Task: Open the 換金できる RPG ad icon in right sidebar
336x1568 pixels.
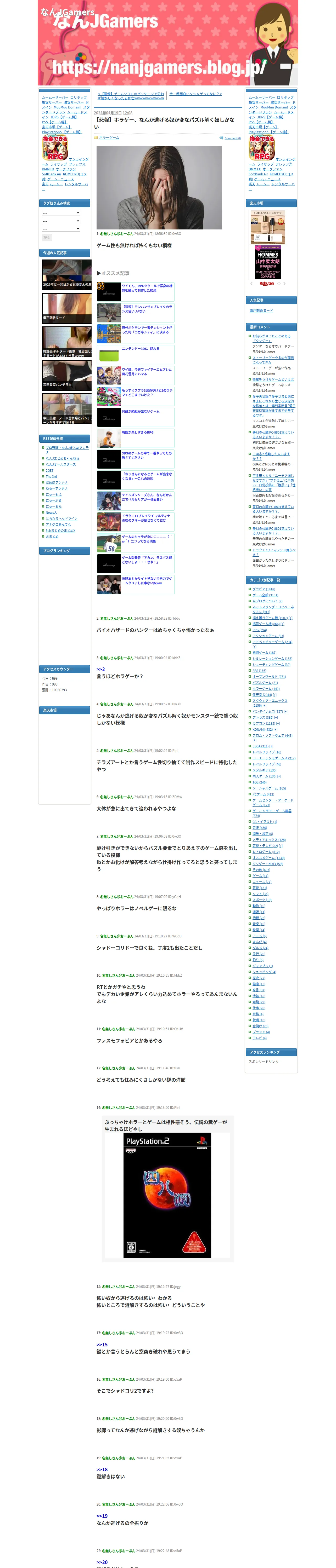Action: tap(262, 148)
